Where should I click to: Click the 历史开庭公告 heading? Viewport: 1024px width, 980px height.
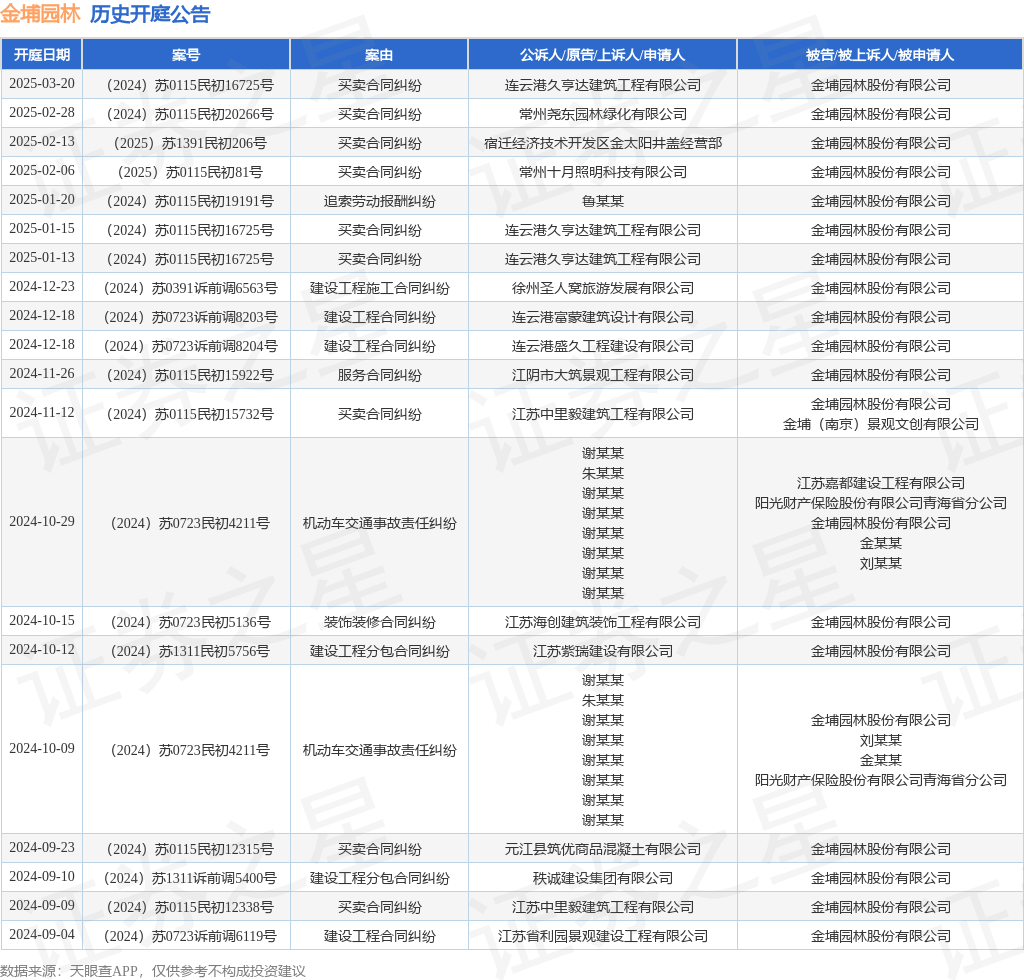click(150, 14)
